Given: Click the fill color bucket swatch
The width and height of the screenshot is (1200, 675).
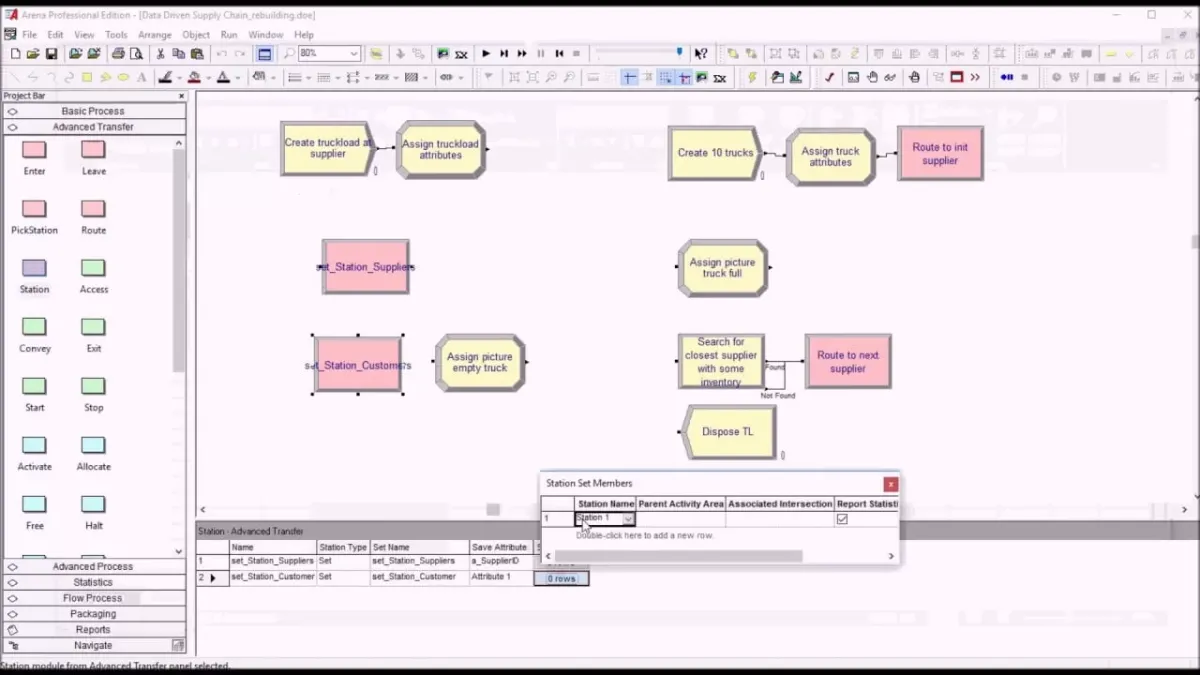Looking at the screenshot, I should point(194,77).
